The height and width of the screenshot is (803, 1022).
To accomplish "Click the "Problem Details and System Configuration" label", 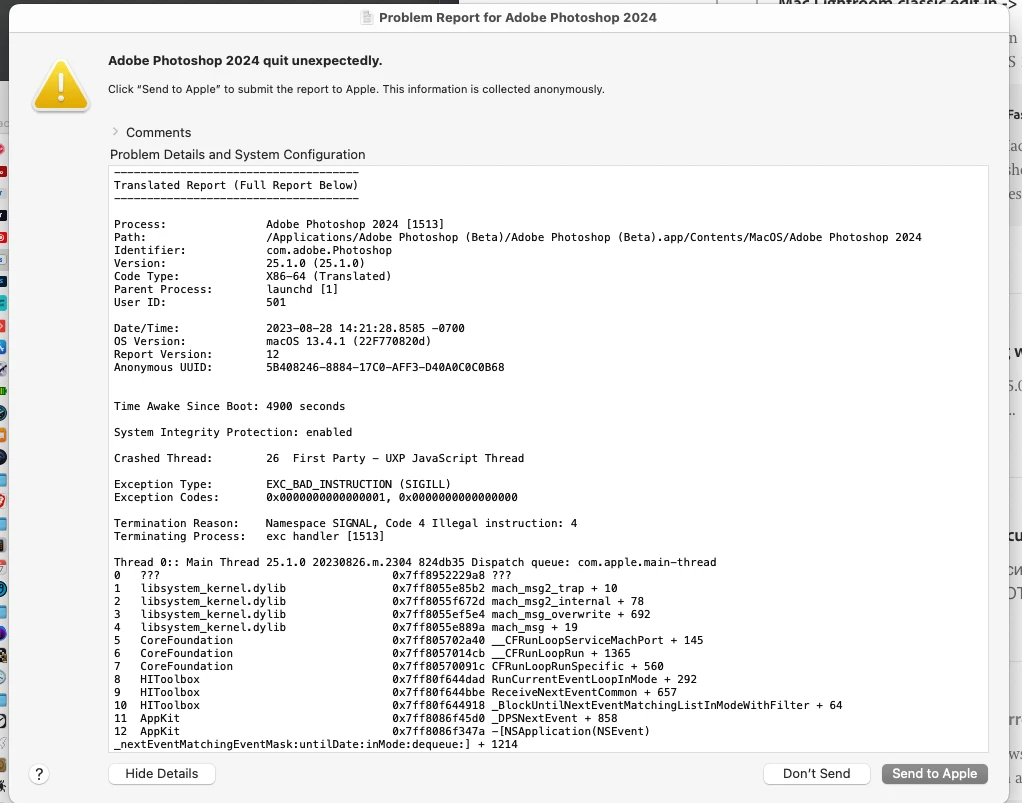I will pos(237,154).
